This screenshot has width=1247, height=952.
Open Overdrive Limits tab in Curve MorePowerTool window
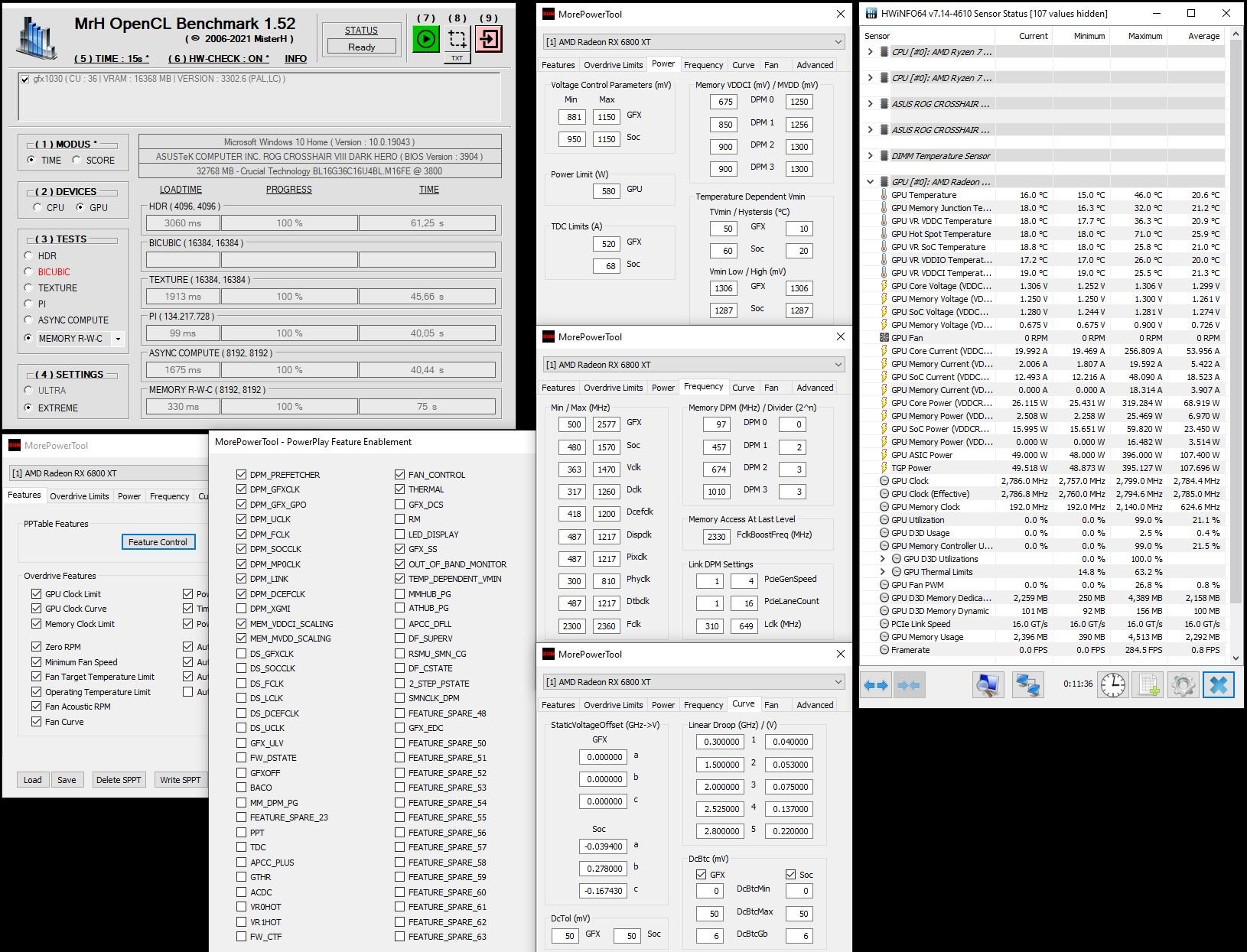click(x=613, y=705)
